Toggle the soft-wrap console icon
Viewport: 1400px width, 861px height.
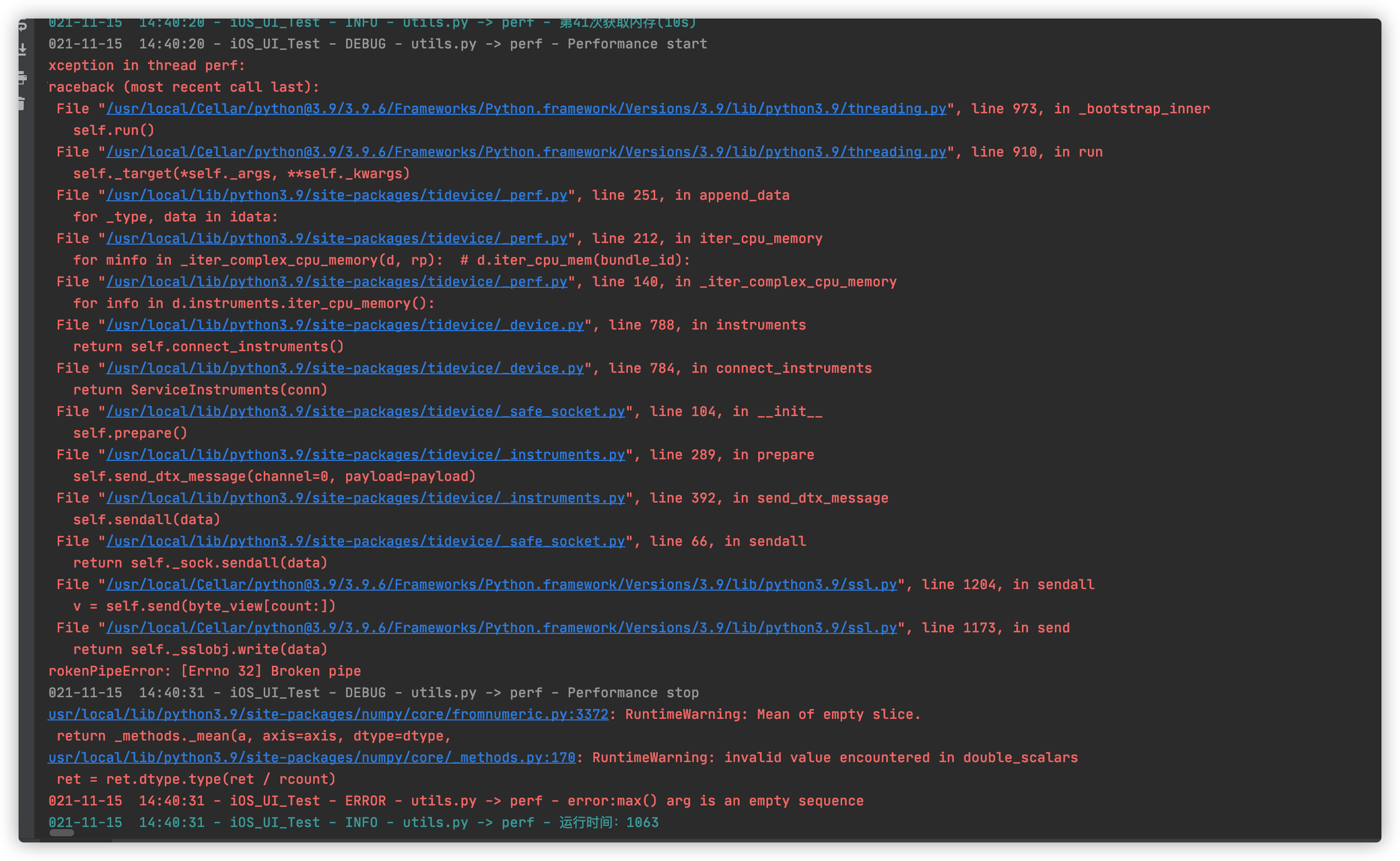point(23,26)
